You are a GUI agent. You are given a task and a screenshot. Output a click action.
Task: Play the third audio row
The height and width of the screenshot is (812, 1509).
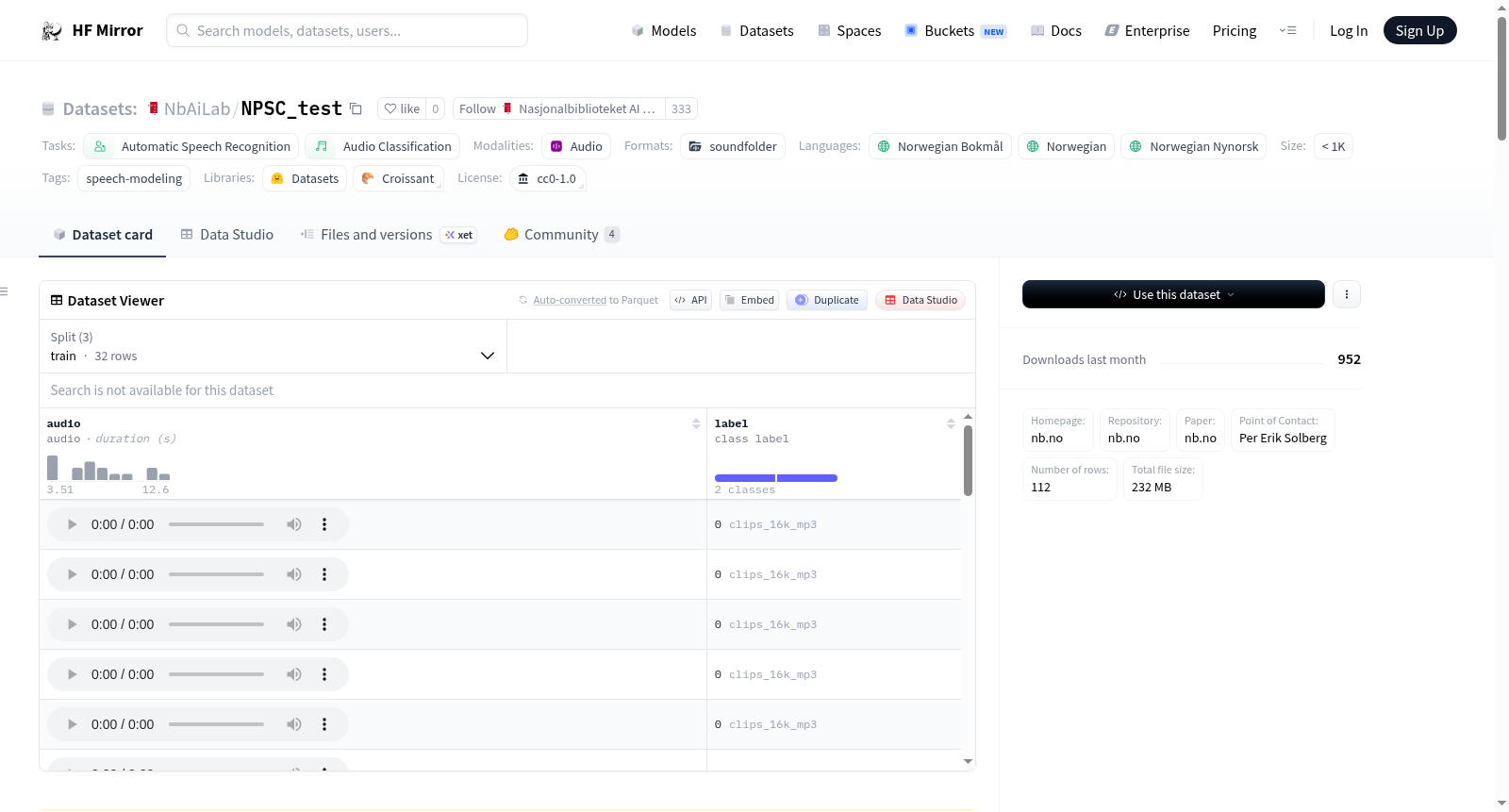72,624
